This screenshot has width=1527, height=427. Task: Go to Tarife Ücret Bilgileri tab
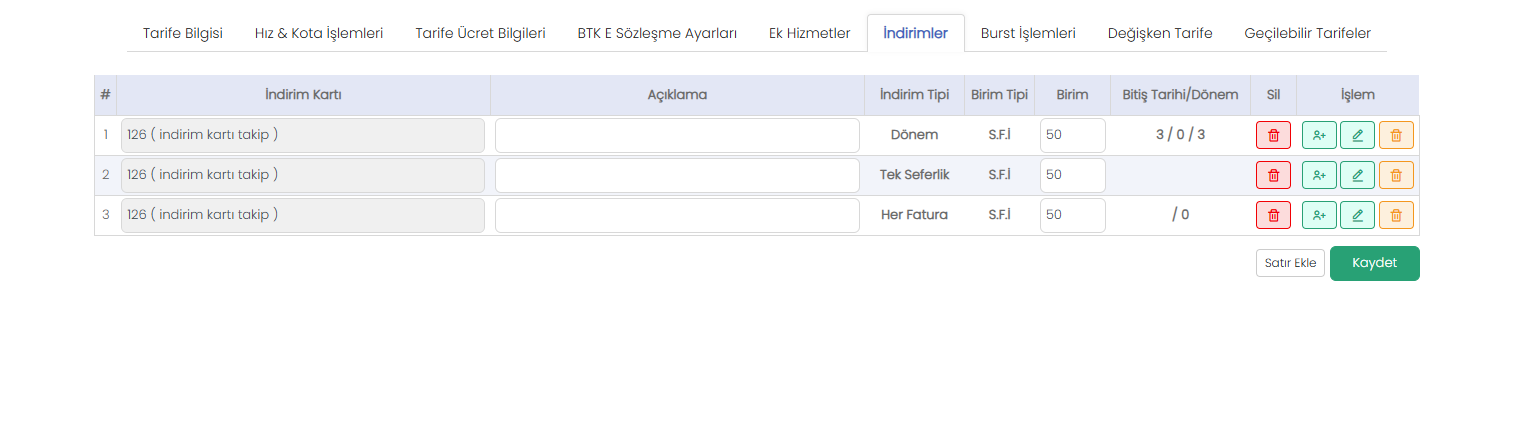(480, 33)
